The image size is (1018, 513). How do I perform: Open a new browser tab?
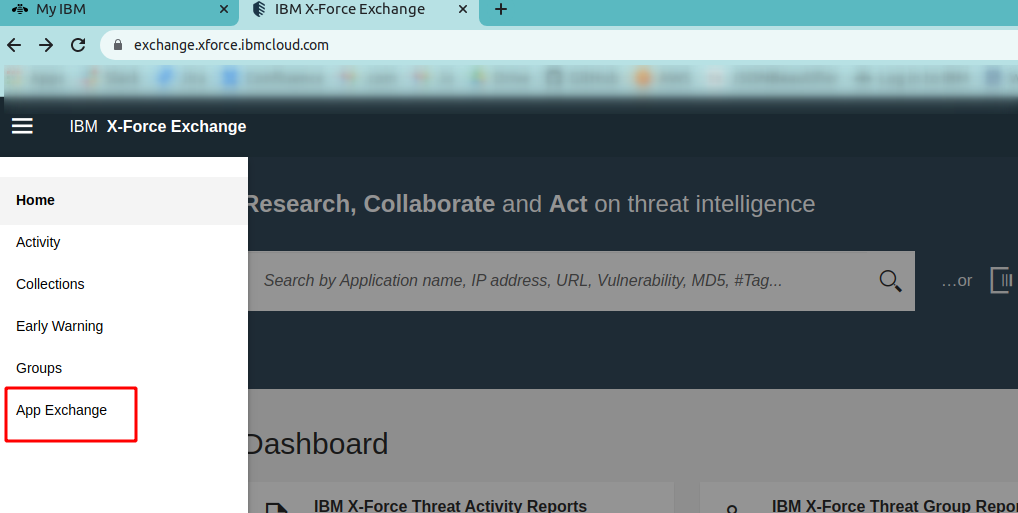501,9
